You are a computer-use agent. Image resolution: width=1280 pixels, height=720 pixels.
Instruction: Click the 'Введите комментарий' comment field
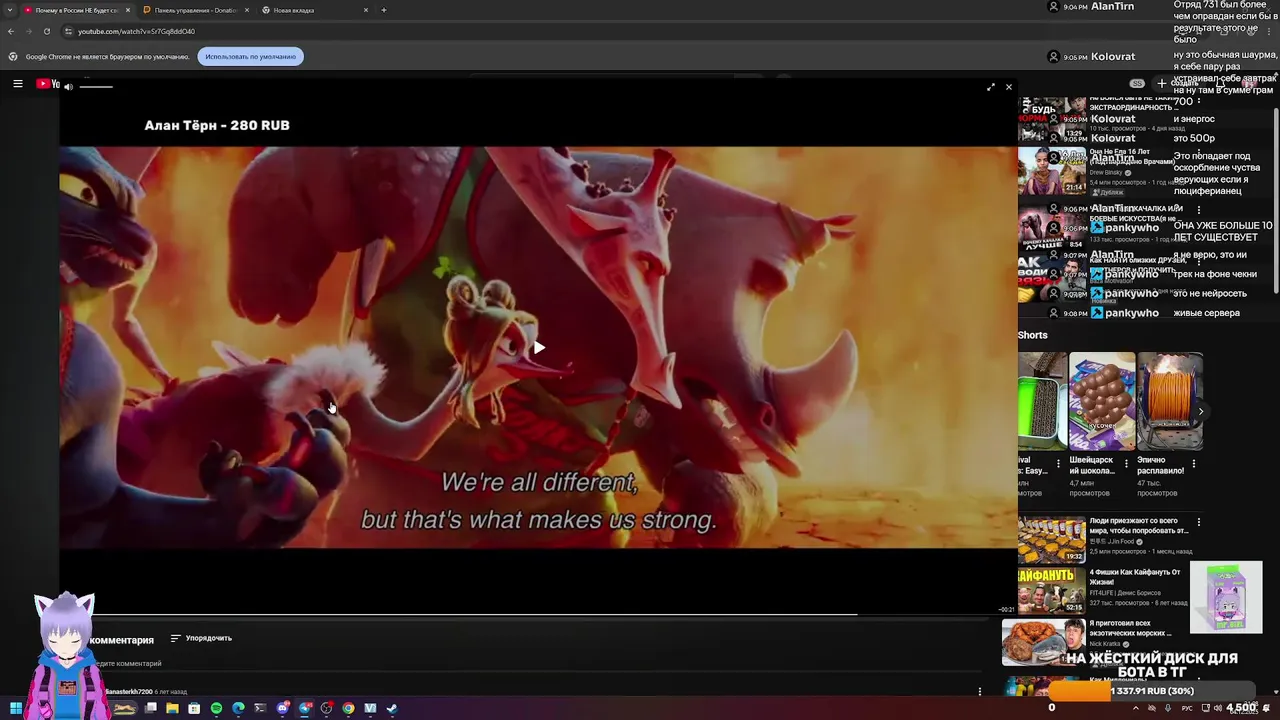click(130, 663)
